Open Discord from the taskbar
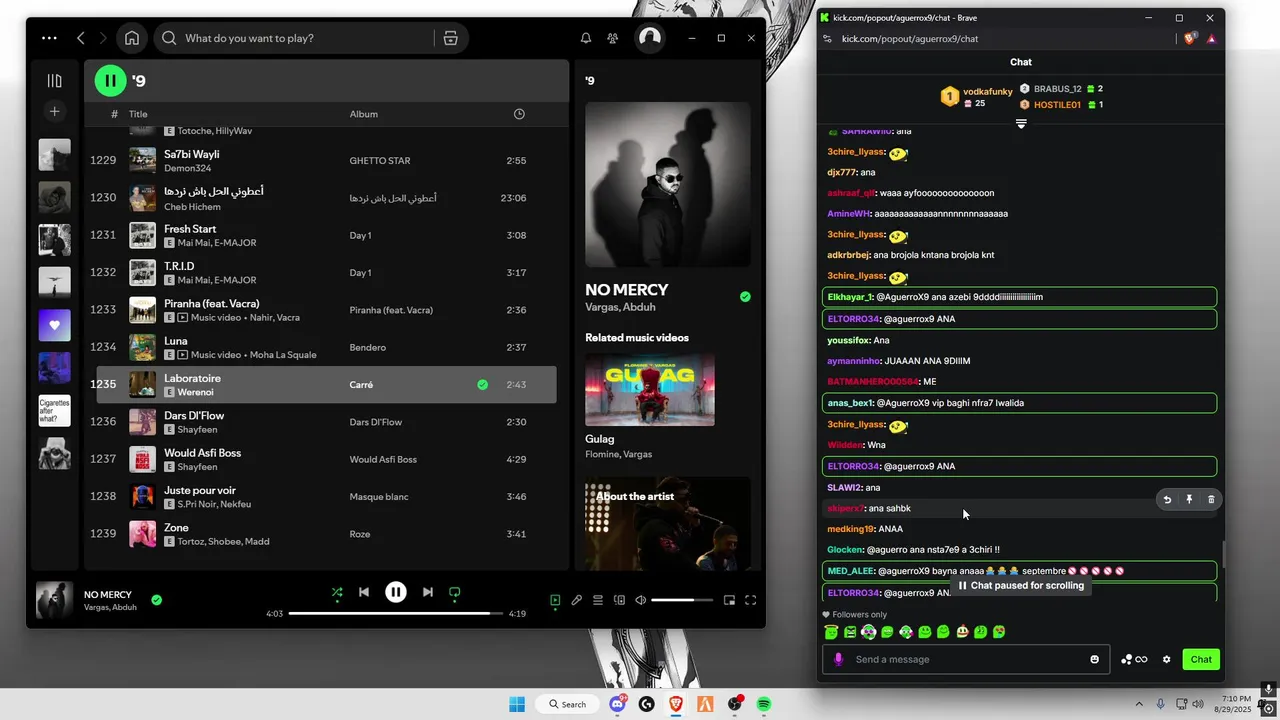Image resolution: width=1280 pixels, height=720 pixels. click(618, 705)
